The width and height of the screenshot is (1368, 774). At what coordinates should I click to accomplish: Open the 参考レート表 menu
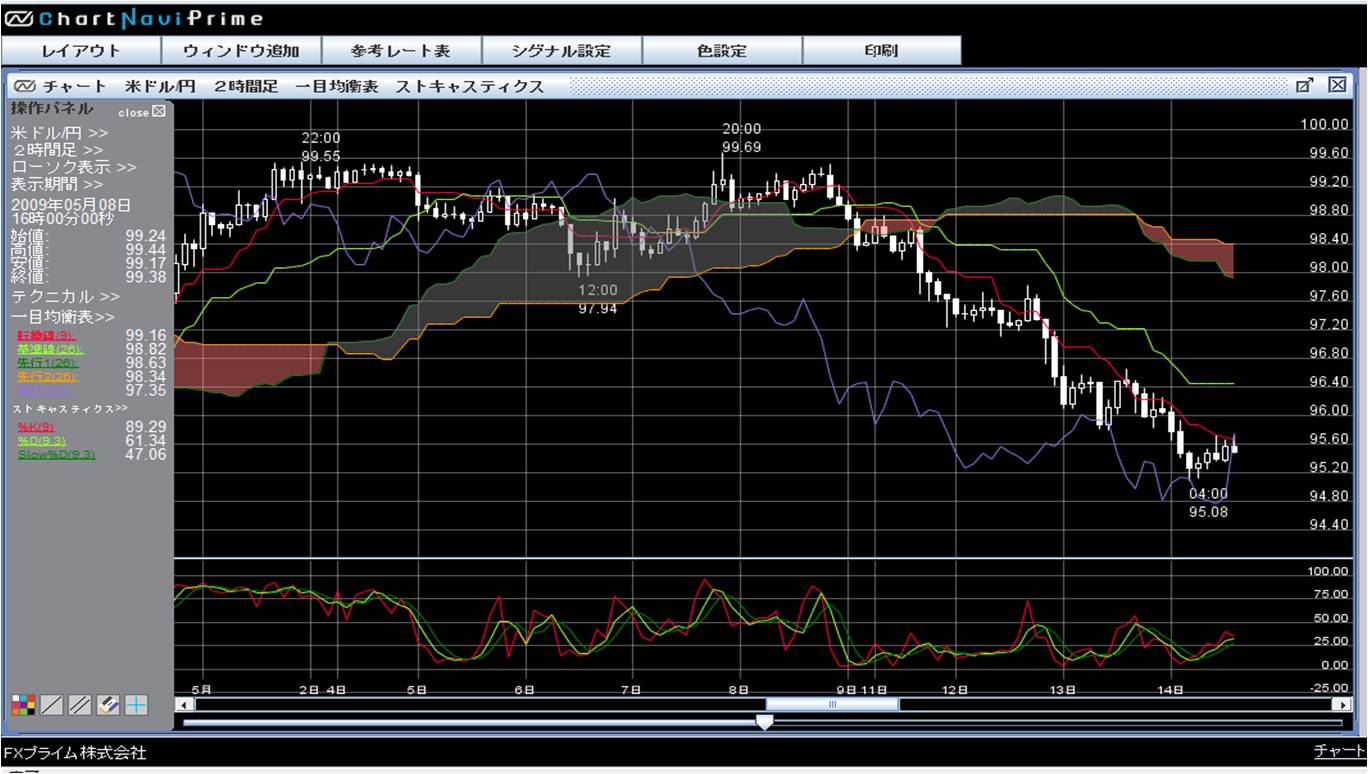click(401, 51)
